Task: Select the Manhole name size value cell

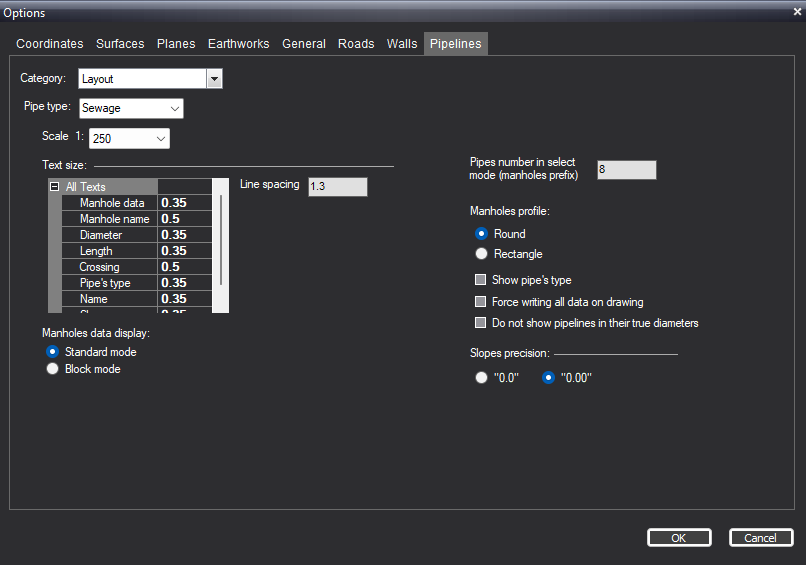Action: pos(185,219)
